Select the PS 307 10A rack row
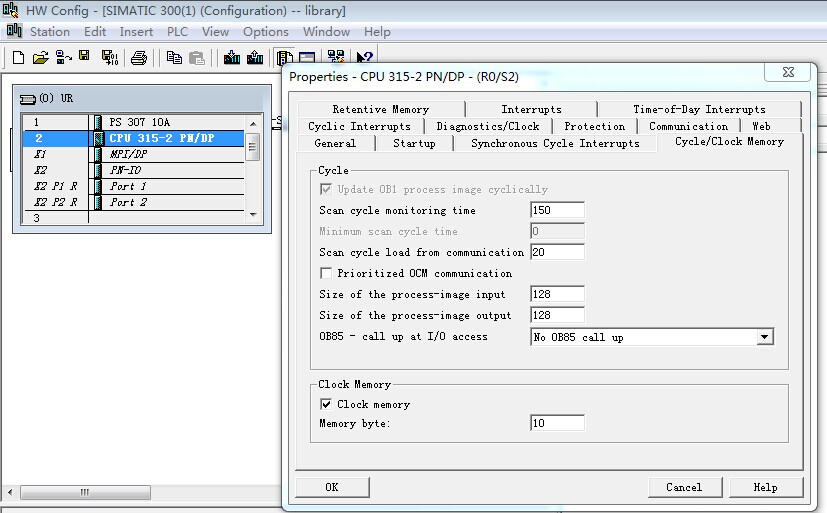This screenshot has width=827, height=513. point(134,122)
